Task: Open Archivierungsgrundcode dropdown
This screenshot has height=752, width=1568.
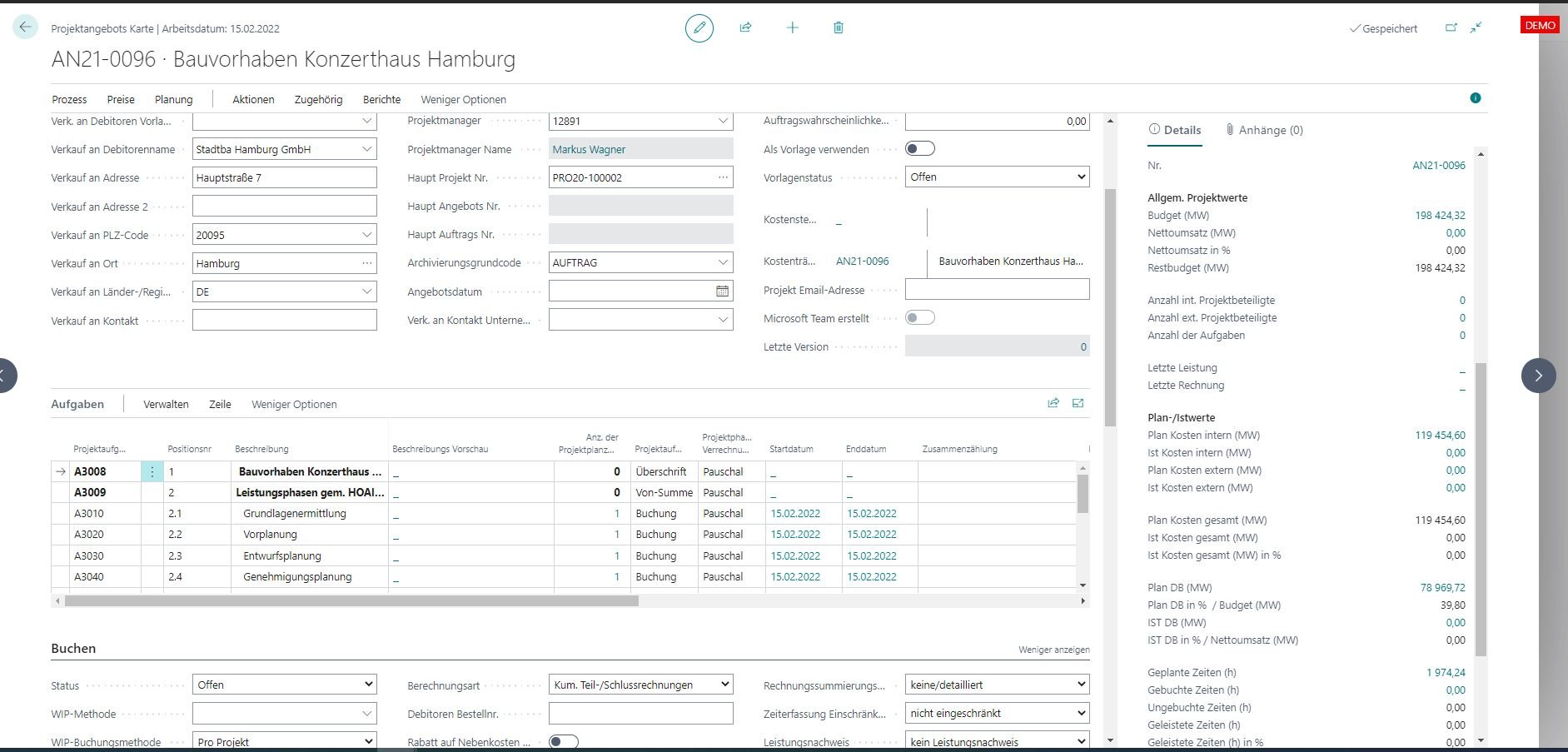Action: click(x=722, y=263)
